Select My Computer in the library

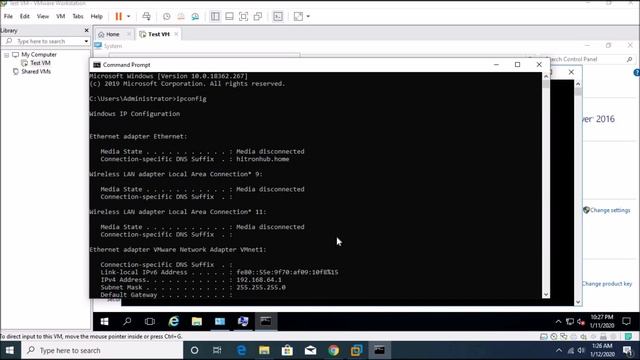pos(39,54)
